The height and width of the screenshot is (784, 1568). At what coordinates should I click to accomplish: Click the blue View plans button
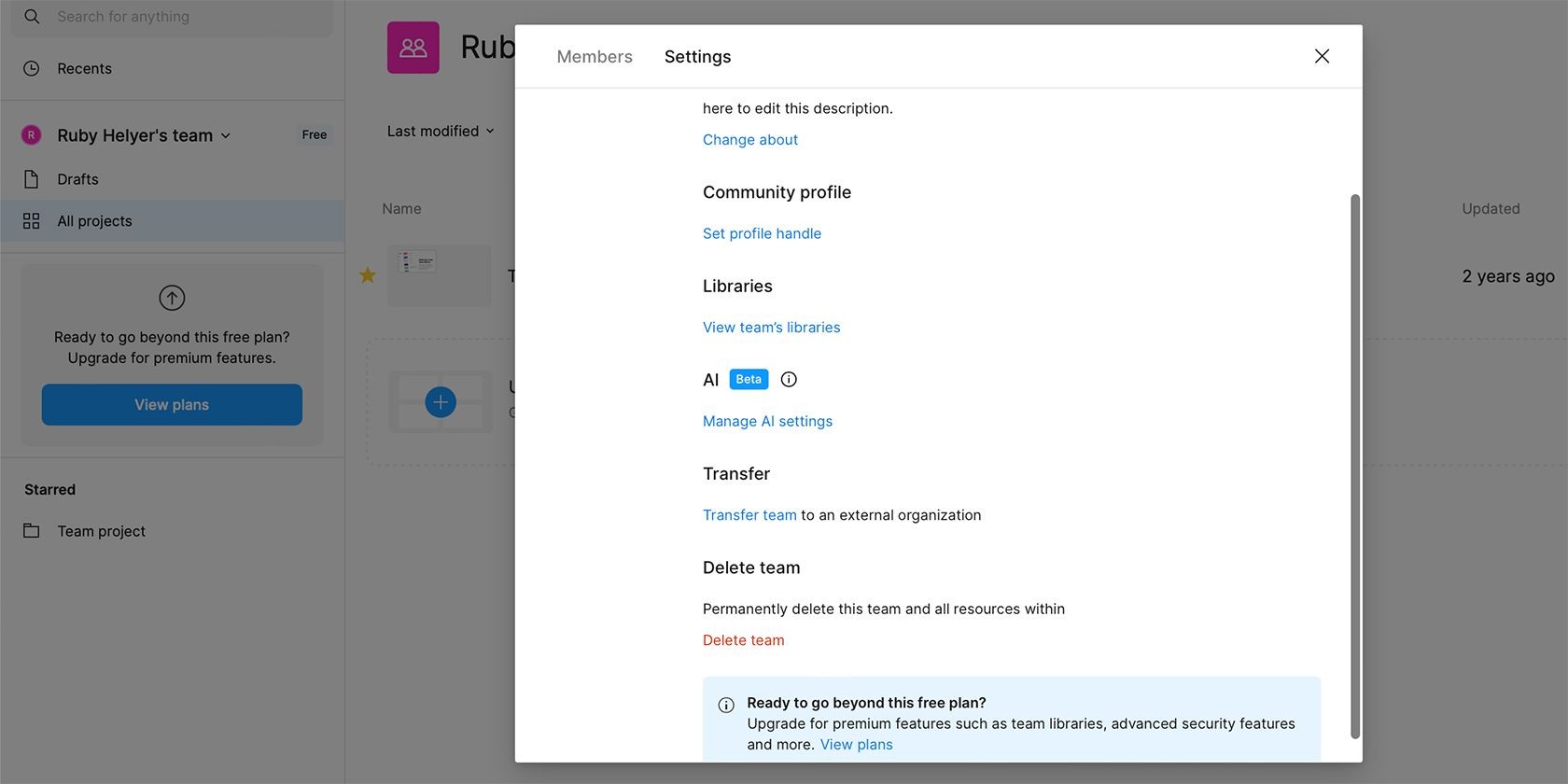(x=172, y=404)
